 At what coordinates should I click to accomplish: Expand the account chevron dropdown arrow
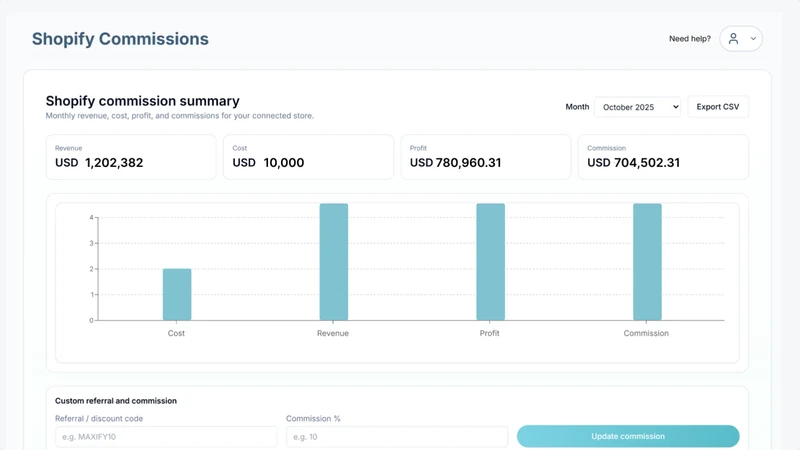click(753, 39)
